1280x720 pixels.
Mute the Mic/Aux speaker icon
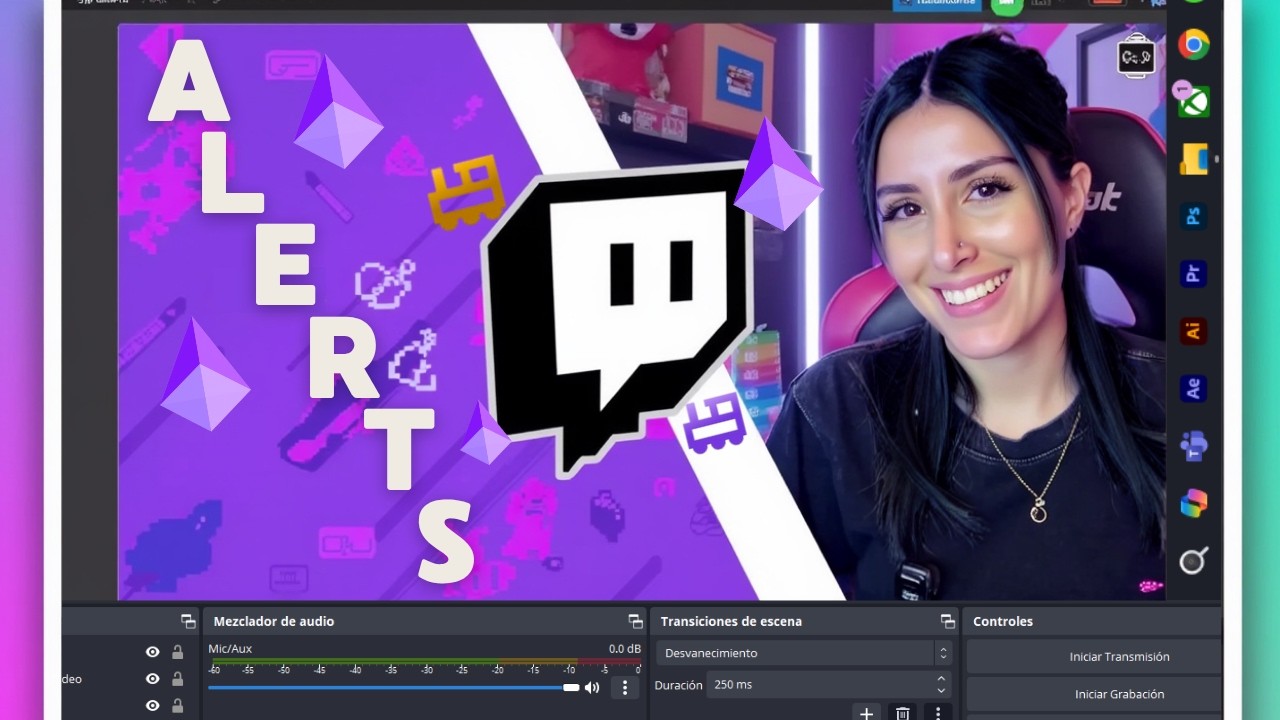[x=592, y=687]
